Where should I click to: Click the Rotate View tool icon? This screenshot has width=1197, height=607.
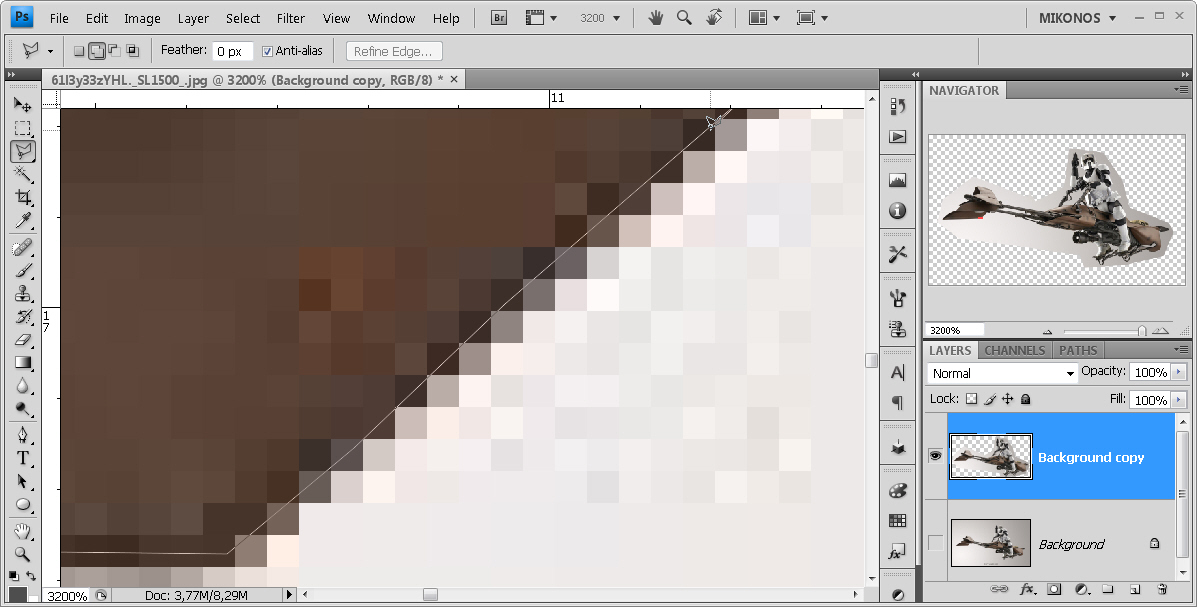[714, 18]
